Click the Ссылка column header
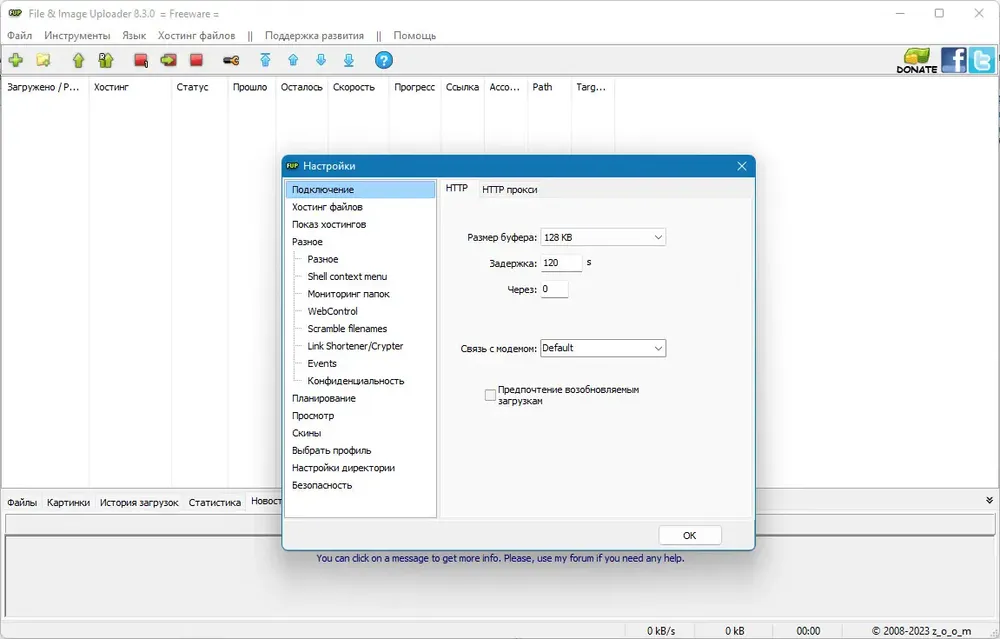The height and width of the screenshot is (639, 1000). coord(462,87)
